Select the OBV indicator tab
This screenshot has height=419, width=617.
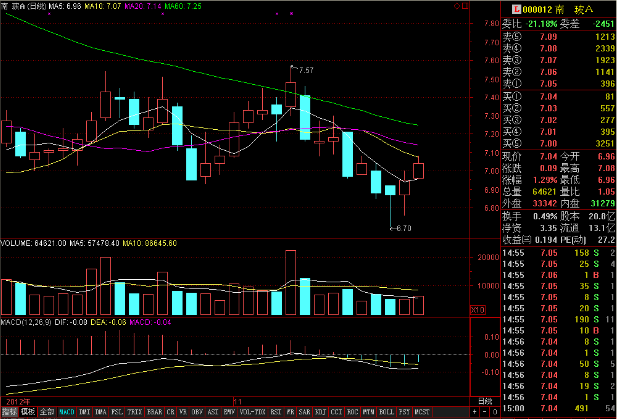click(x=197, y=412)
